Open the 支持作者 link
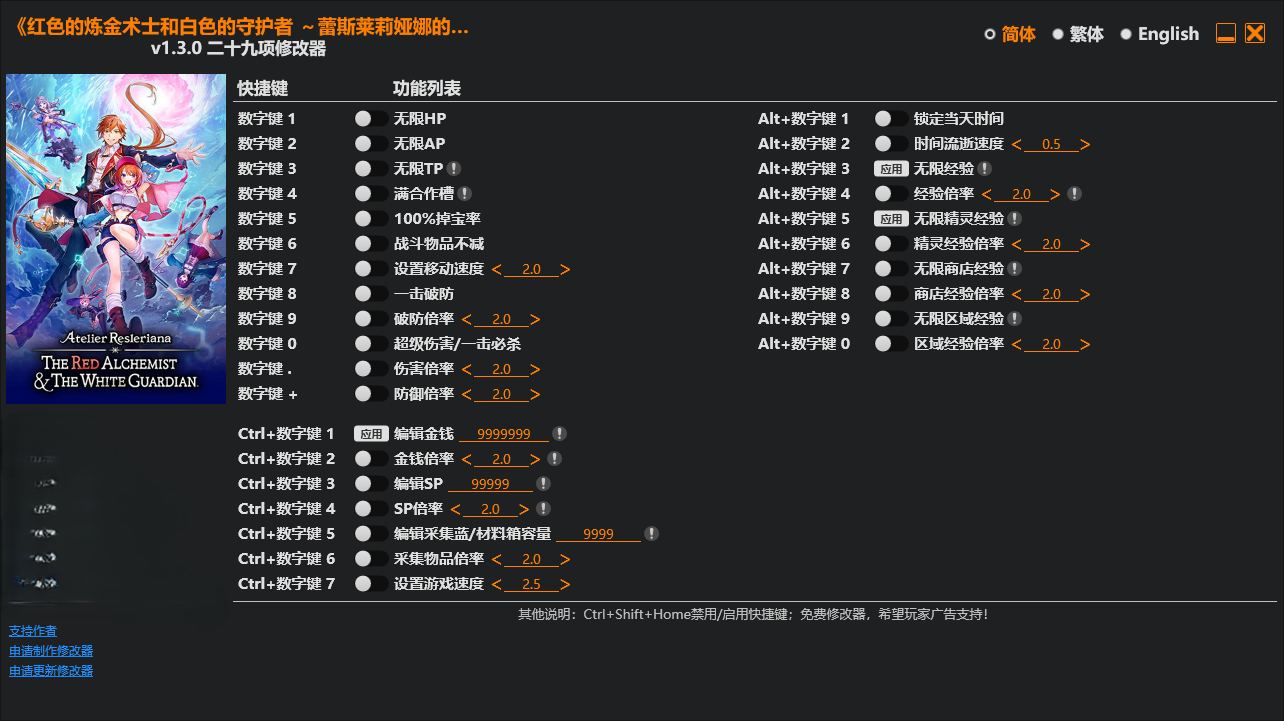 pos(33,631)
